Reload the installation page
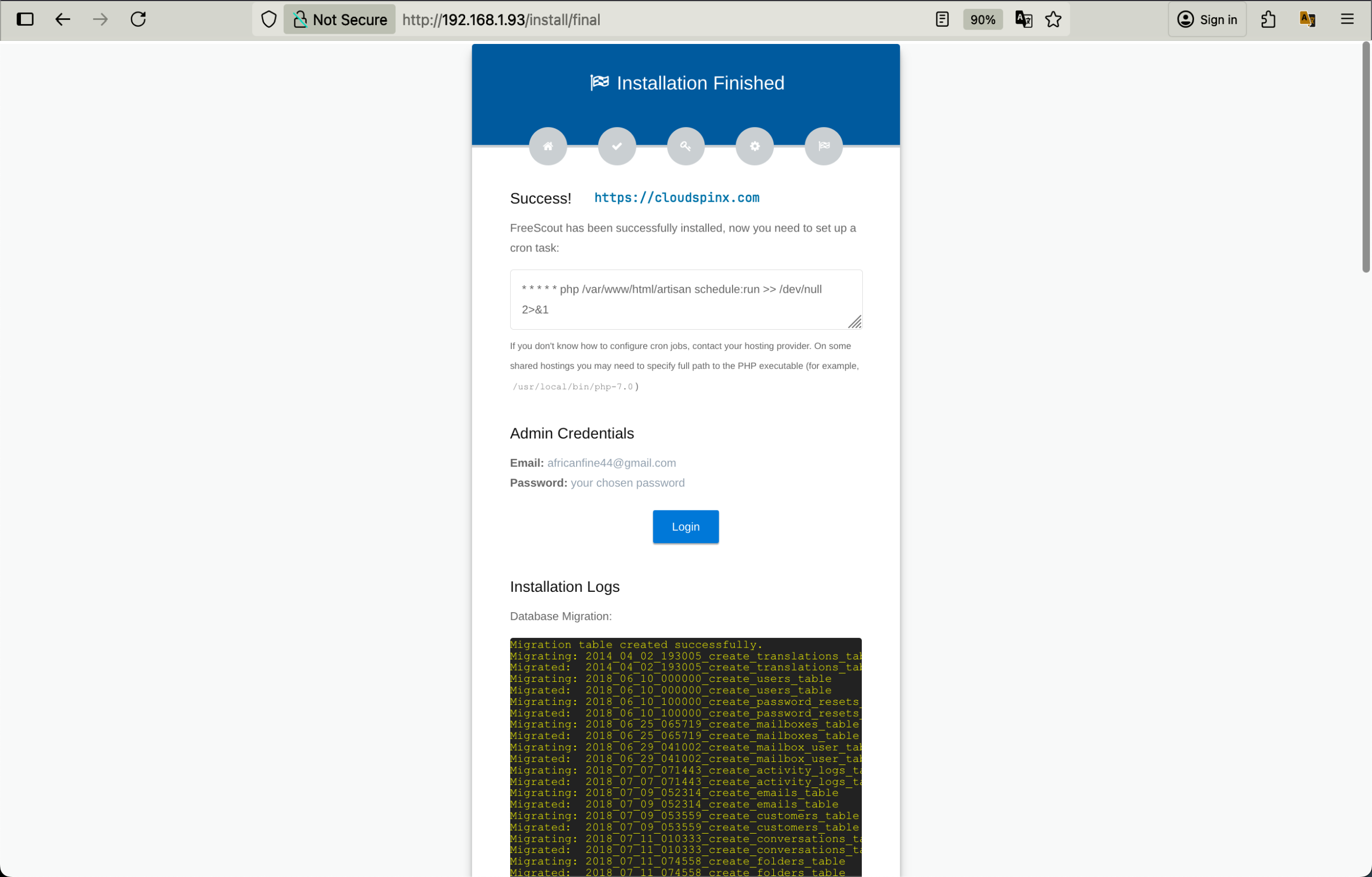The height and width of the screenshot is (877, 1372). (x=138, y=19)
